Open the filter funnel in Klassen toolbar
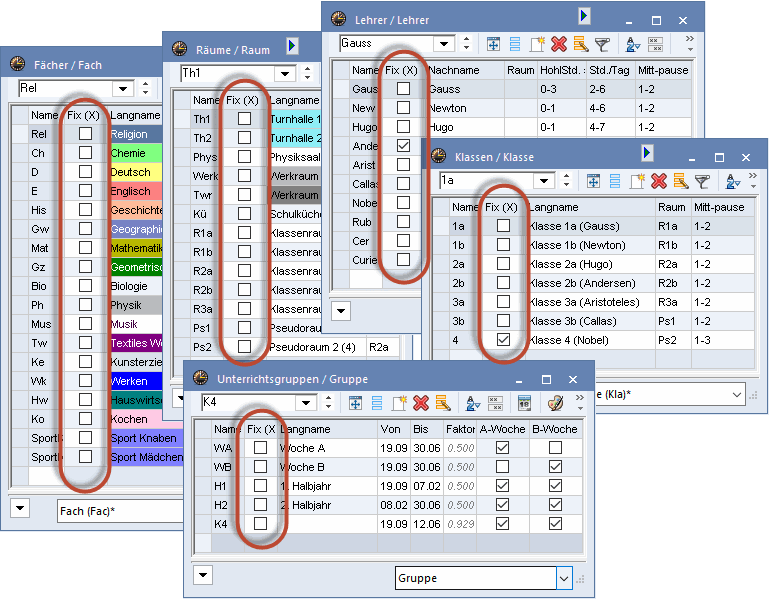 click(x=703, y=182)
